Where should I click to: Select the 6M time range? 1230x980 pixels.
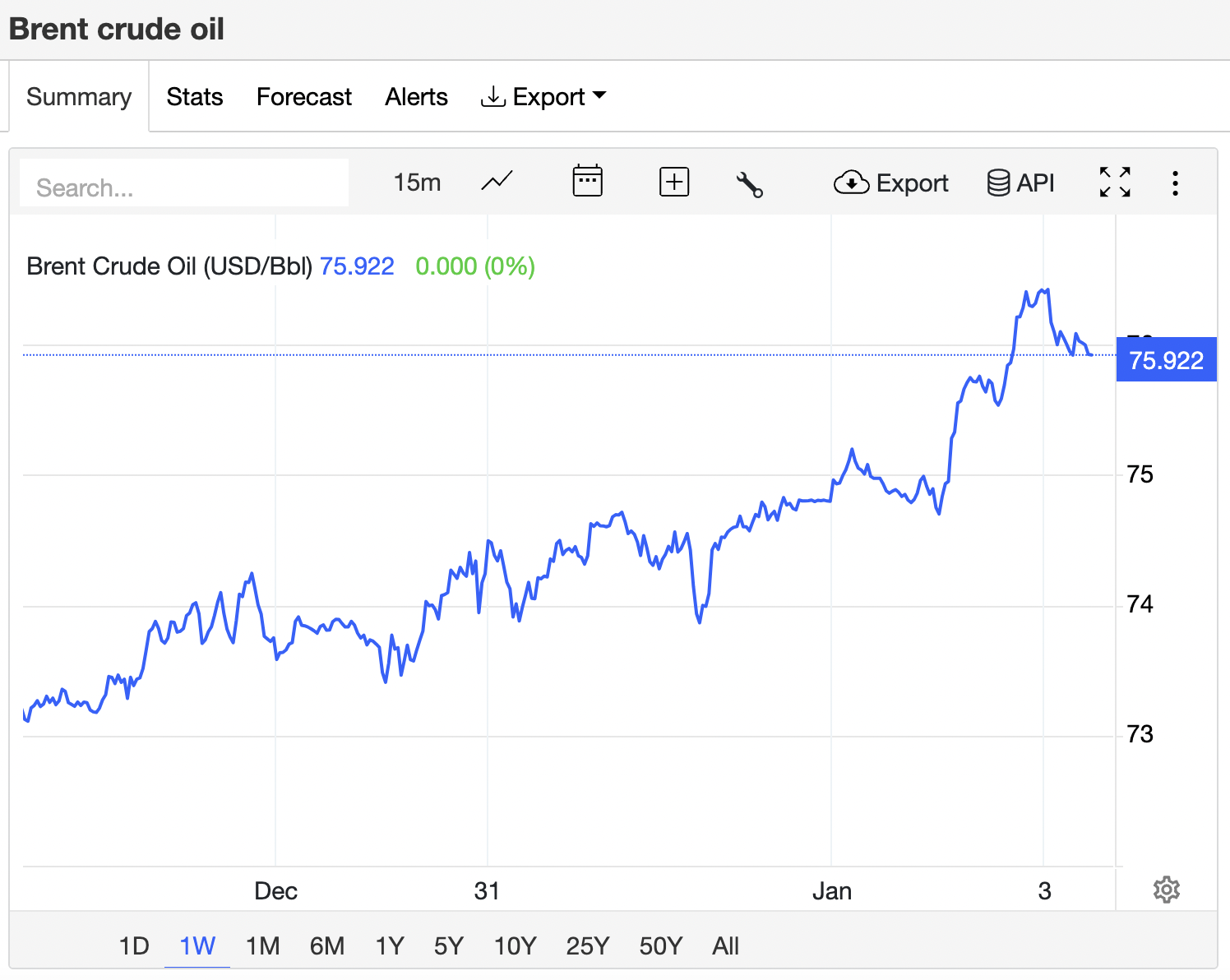click(x=327, y=946)
